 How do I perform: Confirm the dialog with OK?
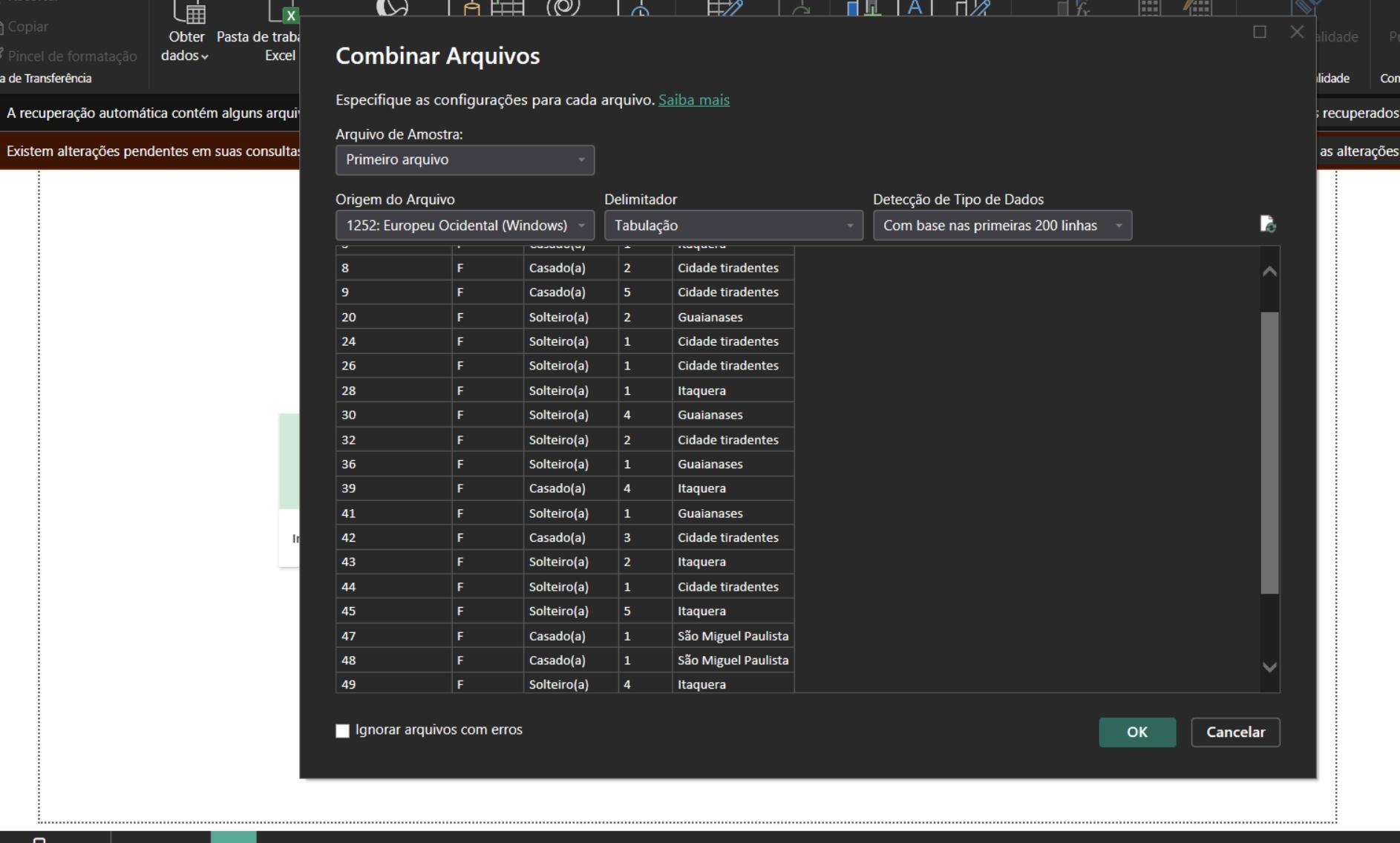point(1137,732)
